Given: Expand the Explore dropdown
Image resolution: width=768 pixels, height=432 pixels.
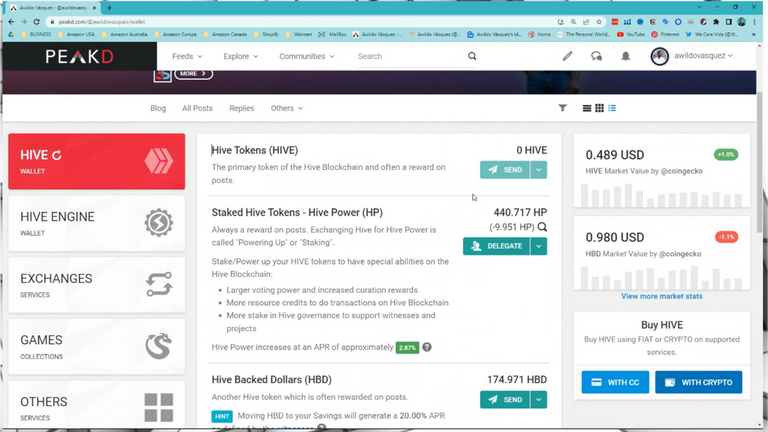Looking at the screenshot, I should [240, 56].
